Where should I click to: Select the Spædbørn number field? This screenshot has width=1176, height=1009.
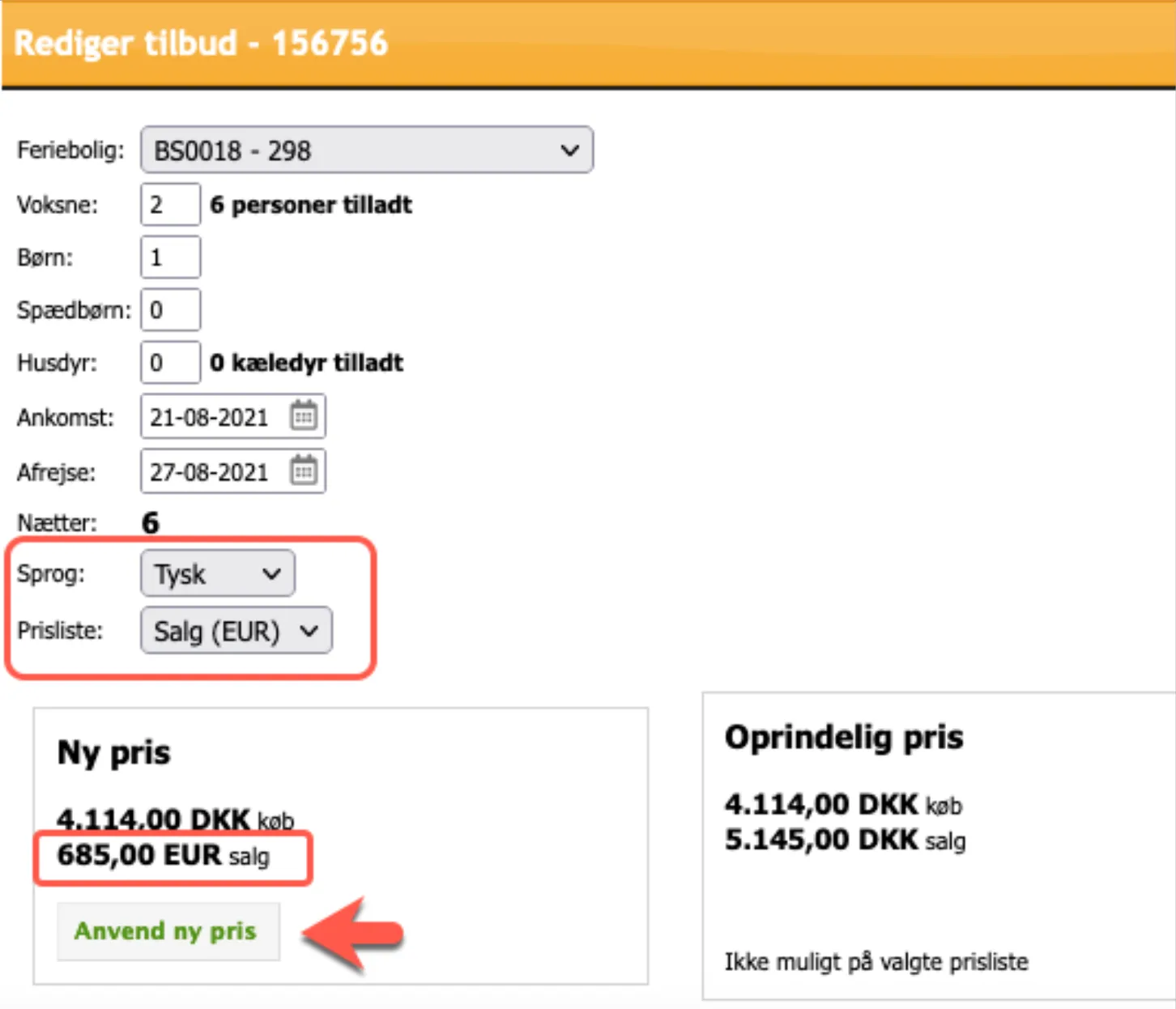click(x=169, y=309)
